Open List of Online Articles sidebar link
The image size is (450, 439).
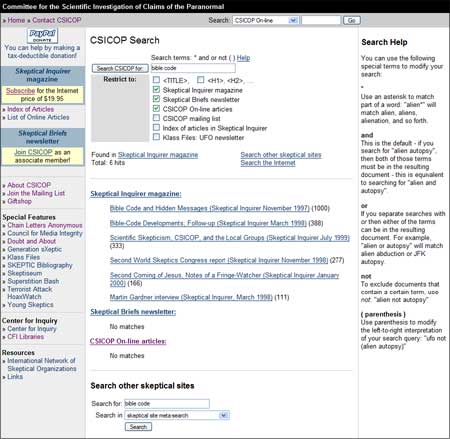[x=38, y=117]
